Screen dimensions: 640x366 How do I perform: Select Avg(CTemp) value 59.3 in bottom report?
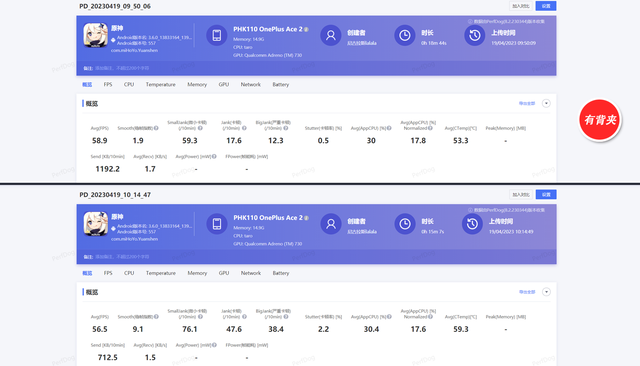461,329
